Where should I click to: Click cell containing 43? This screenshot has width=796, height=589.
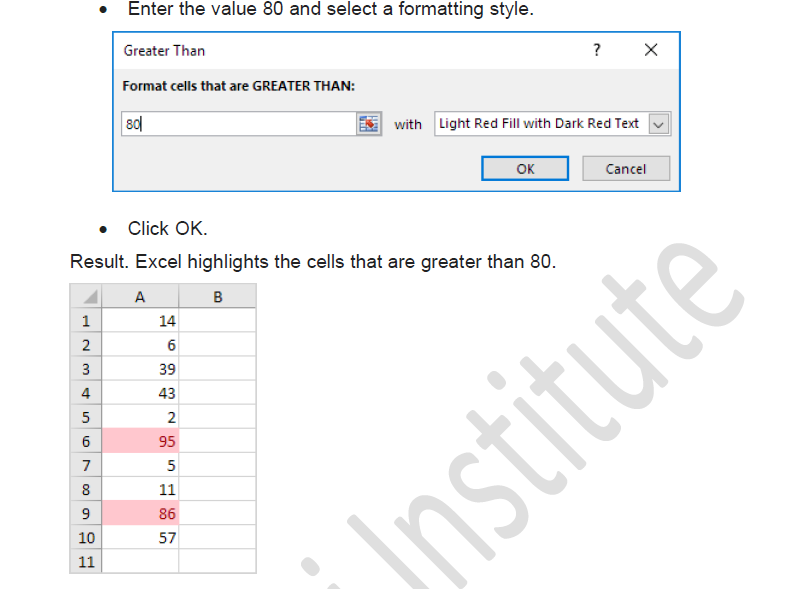click(x=140, y=393)
